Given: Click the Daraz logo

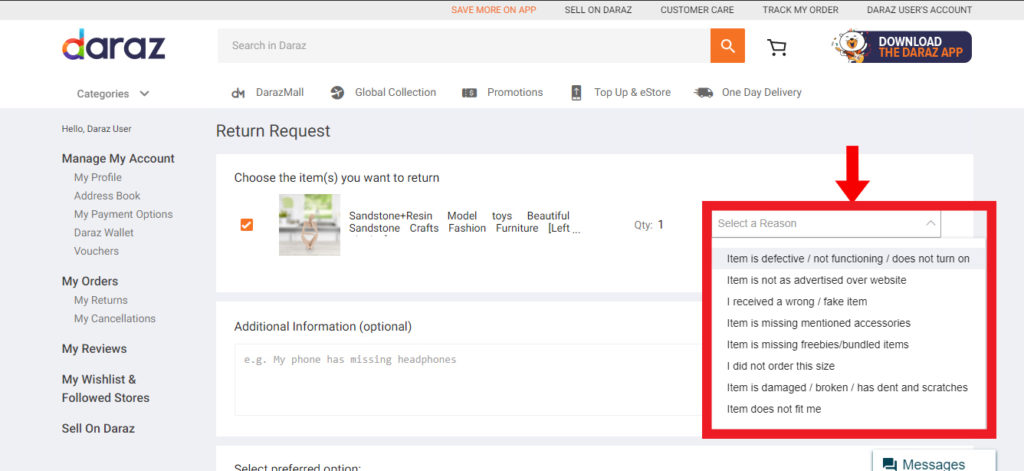Looking at the screenshot, I should click(114, 45).
